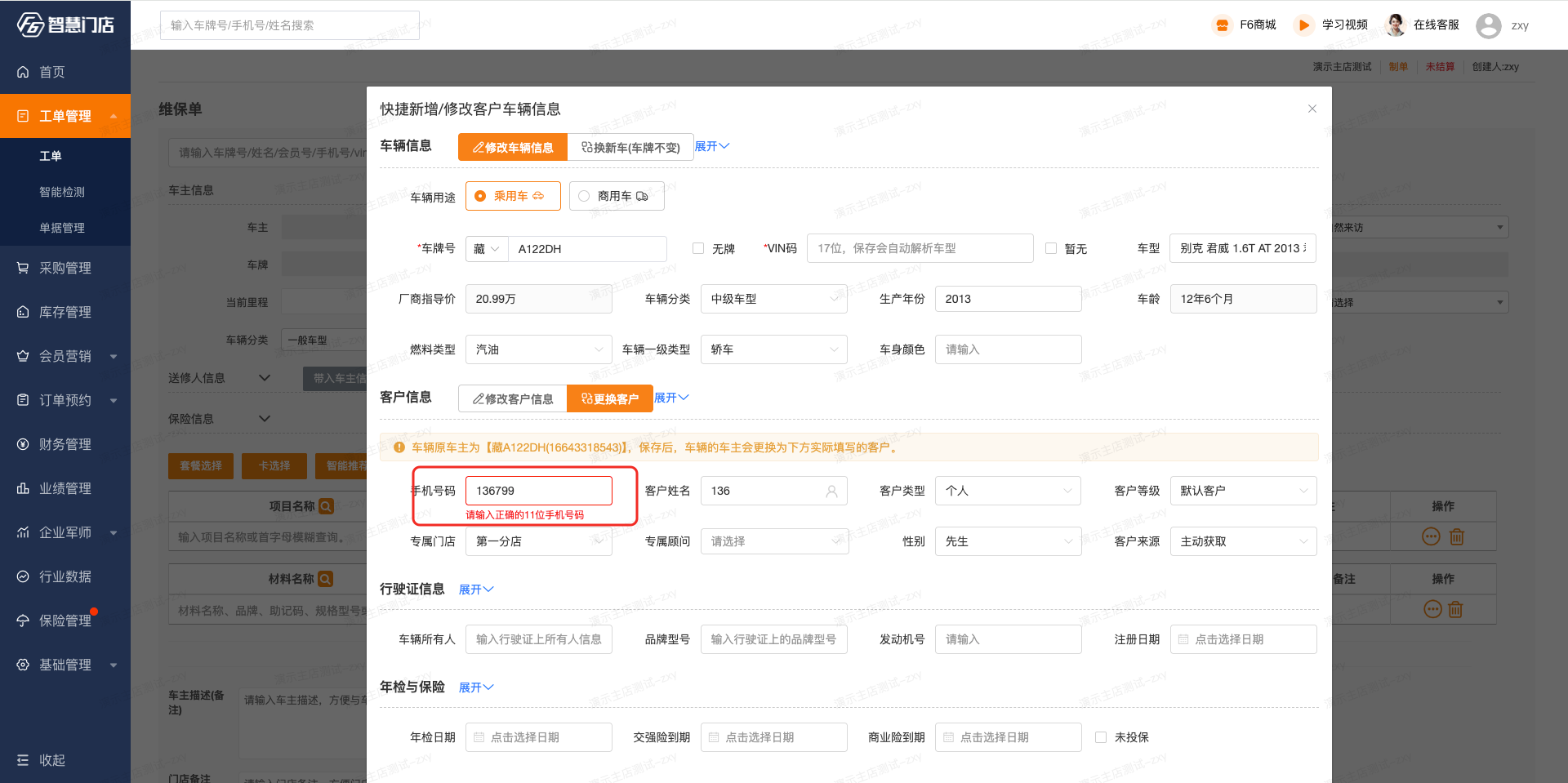Switch to 更换客户 tab
This screenshot has width=1568, height=783.
[610, 398]
